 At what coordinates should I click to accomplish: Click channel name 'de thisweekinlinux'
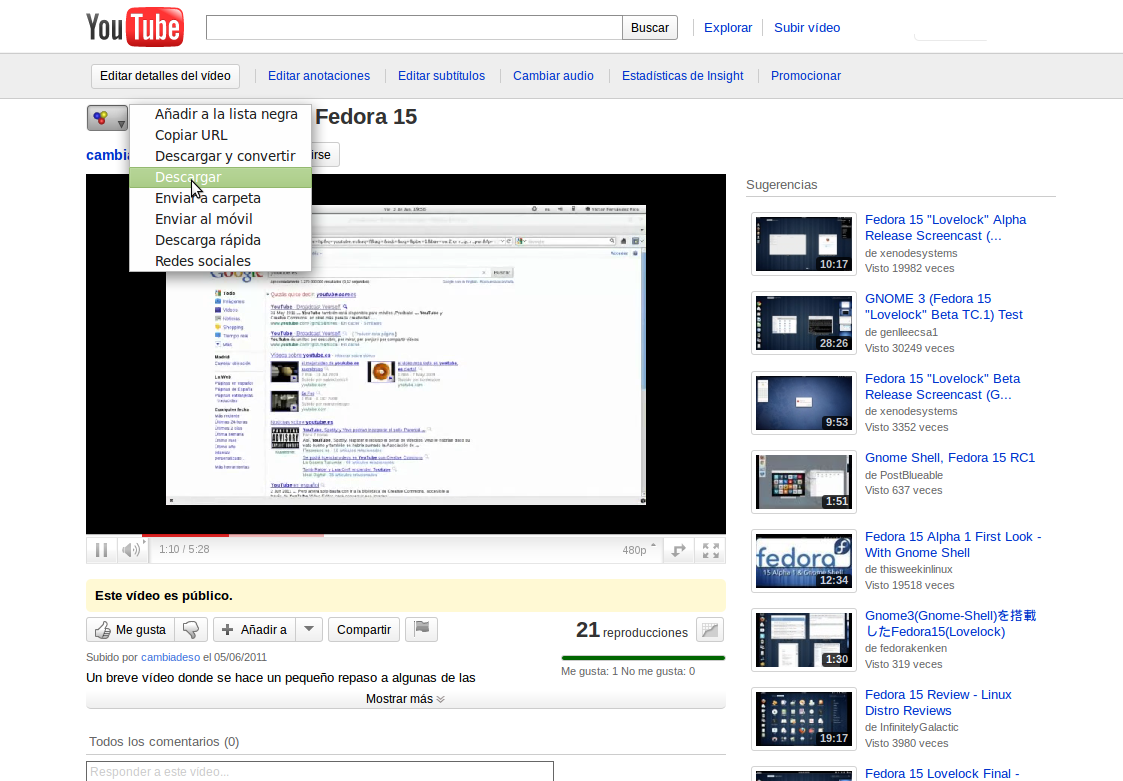click(x=909, y=570)
